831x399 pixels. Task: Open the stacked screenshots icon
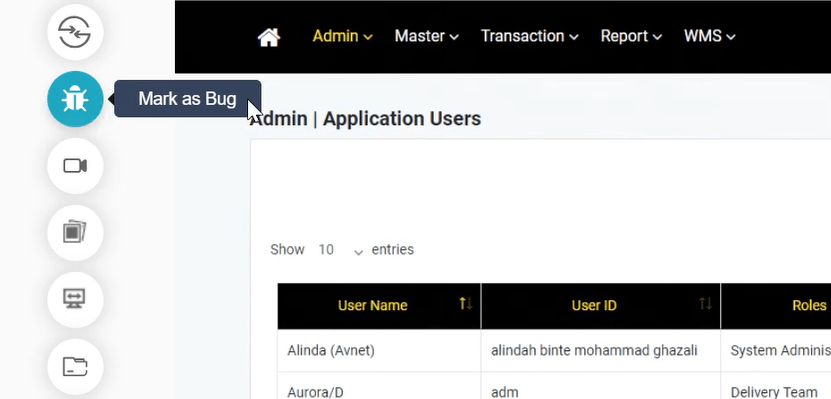point(75,233)
